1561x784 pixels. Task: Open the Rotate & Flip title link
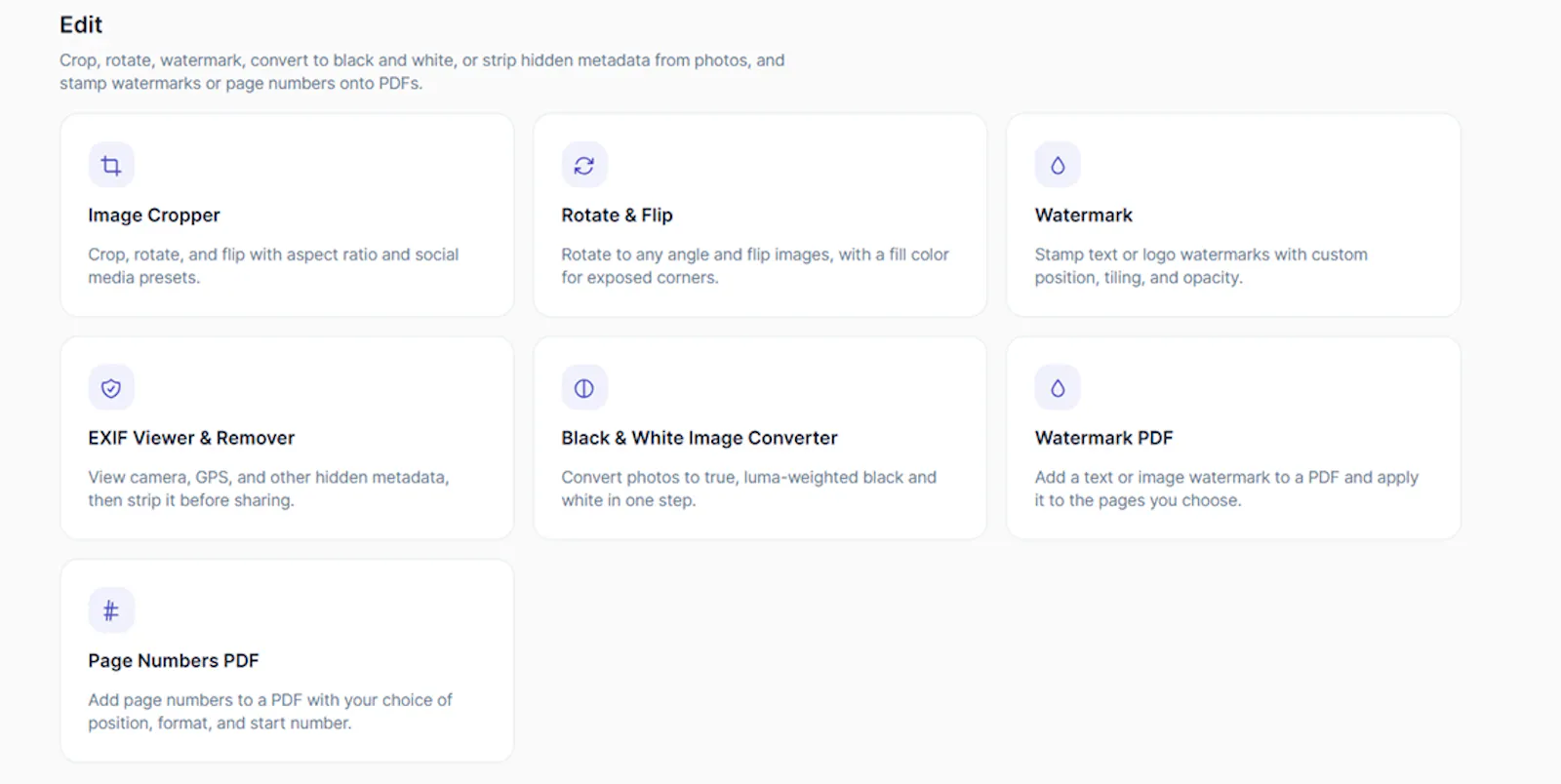[618, 216]
